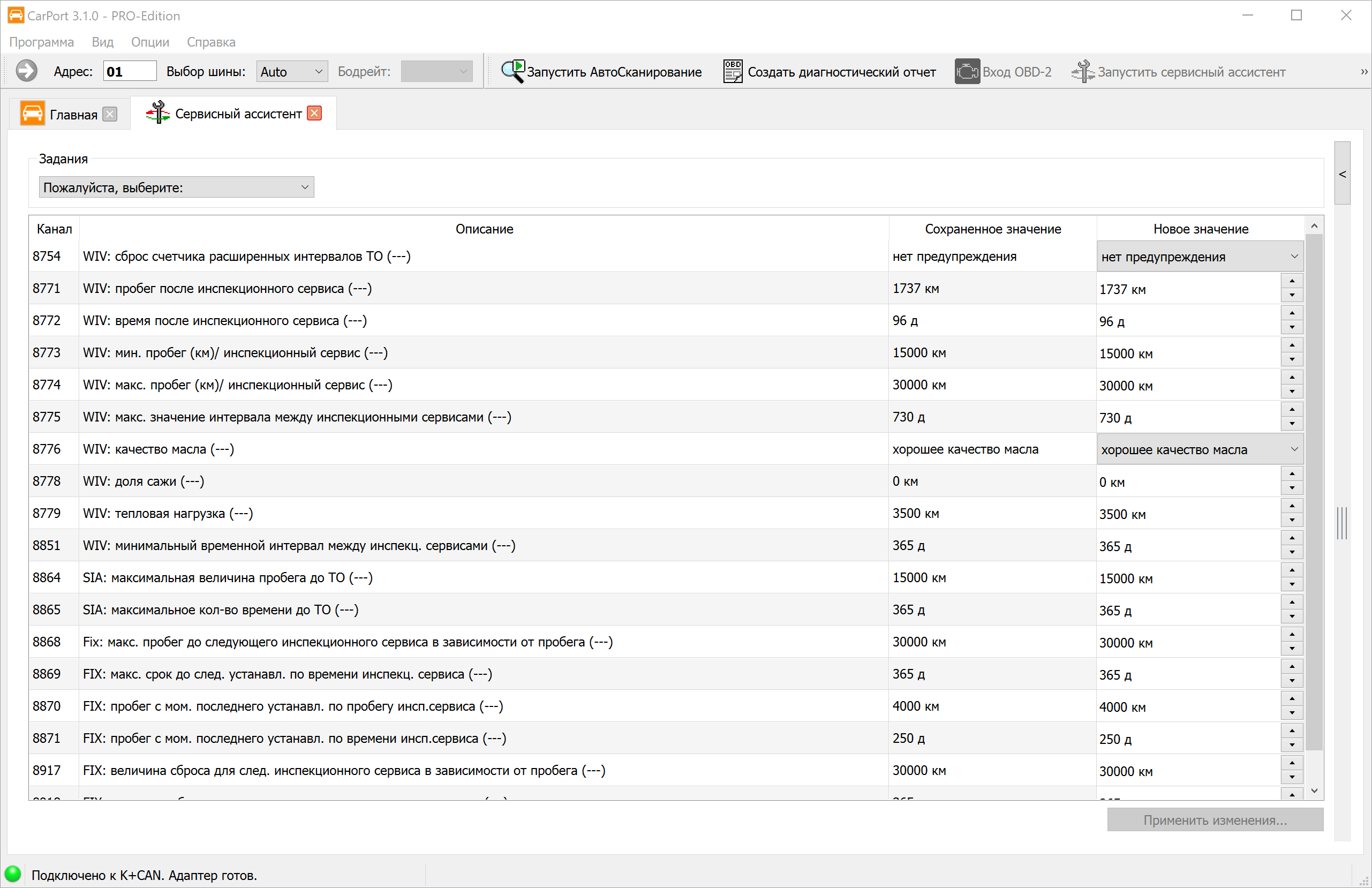Viewport: 1372px width, 888px height.
Task: Click the diagnostic report OBD document icon
Action: (x=732, y=72)
